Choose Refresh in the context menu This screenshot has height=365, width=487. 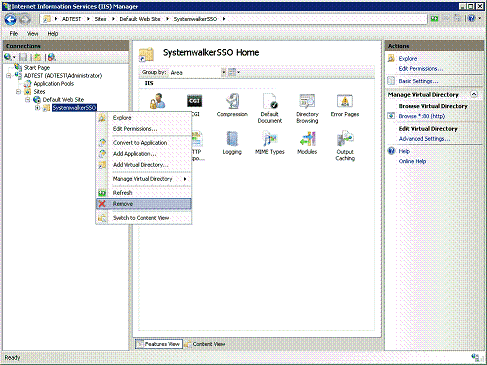pyautogui.click(x=144, y=193)
